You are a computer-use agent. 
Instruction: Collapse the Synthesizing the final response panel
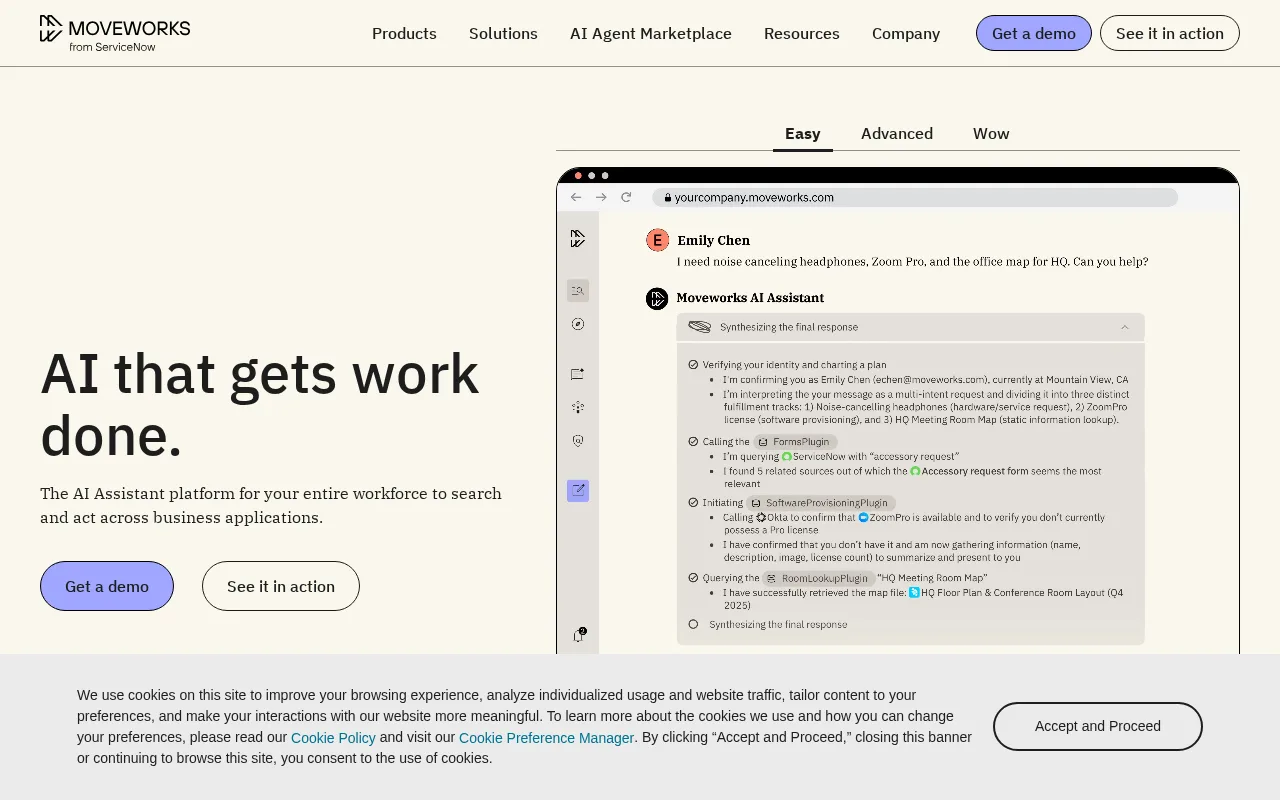point(1125,327)
